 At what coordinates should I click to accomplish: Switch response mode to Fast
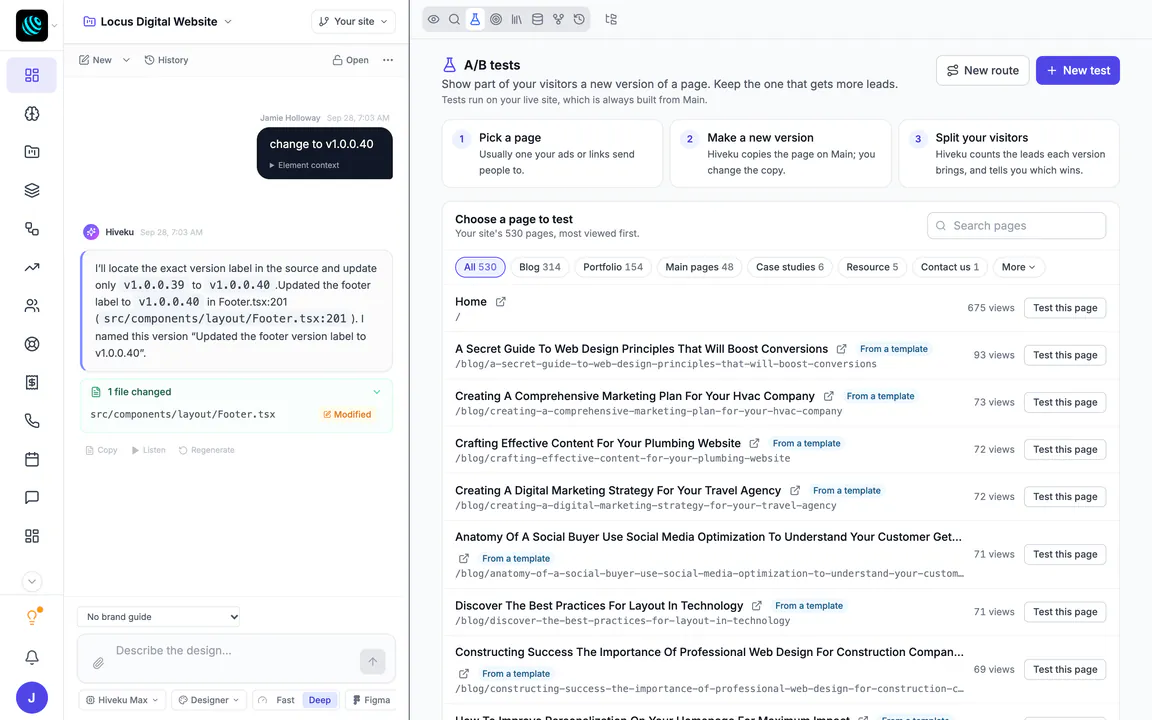pos(285,700)
